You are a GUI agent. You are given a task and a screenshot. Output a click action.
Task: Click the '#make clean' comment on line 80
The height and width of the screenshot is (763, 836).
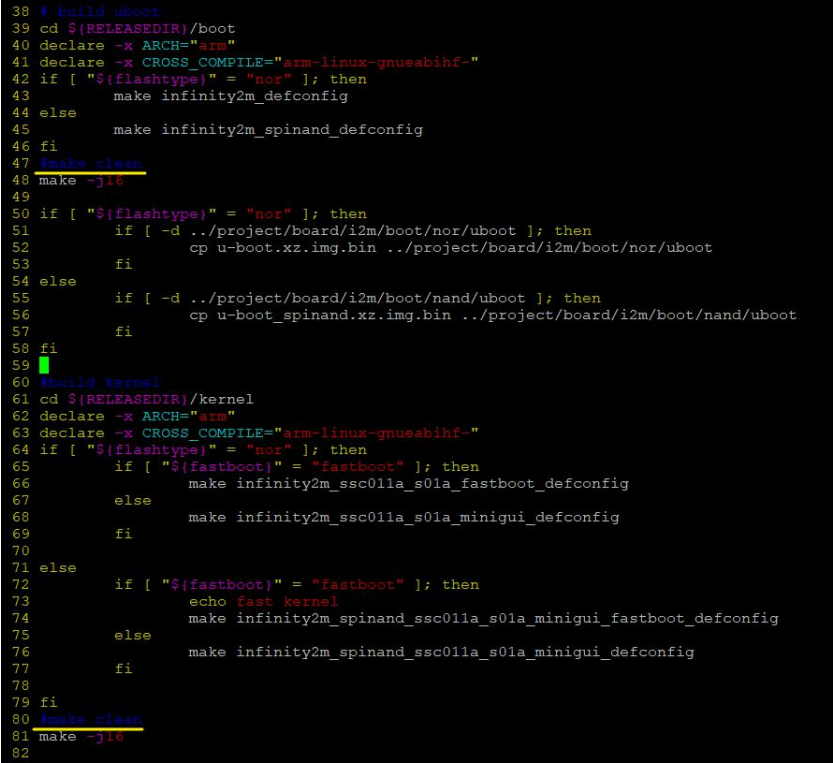click(91, 719)
